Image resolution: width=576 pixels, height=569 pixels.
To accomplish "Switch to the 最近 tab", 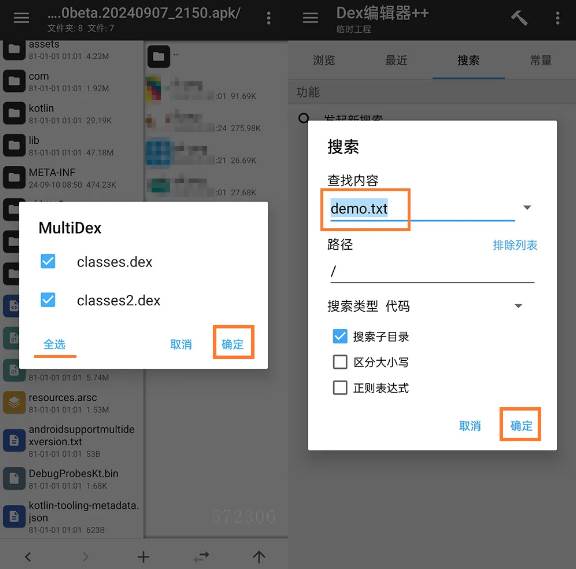I will (x=396, y=60).
